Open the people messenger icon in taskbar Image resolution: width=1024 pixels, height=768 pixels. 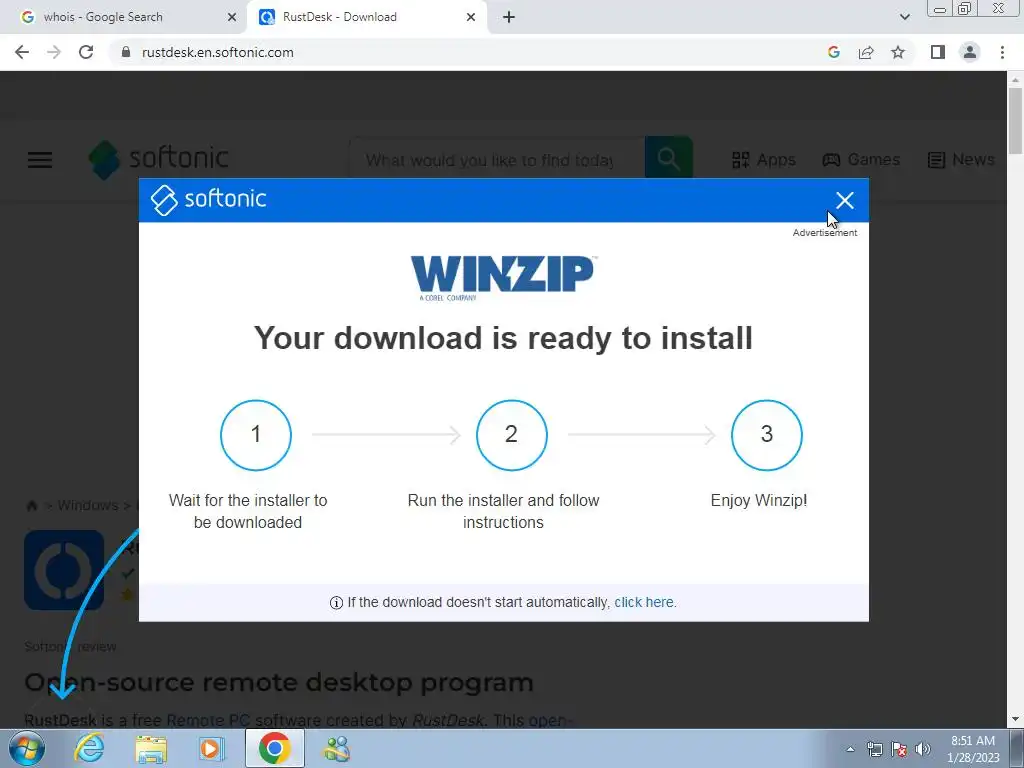pyautogui.click(x=338, y=748)
